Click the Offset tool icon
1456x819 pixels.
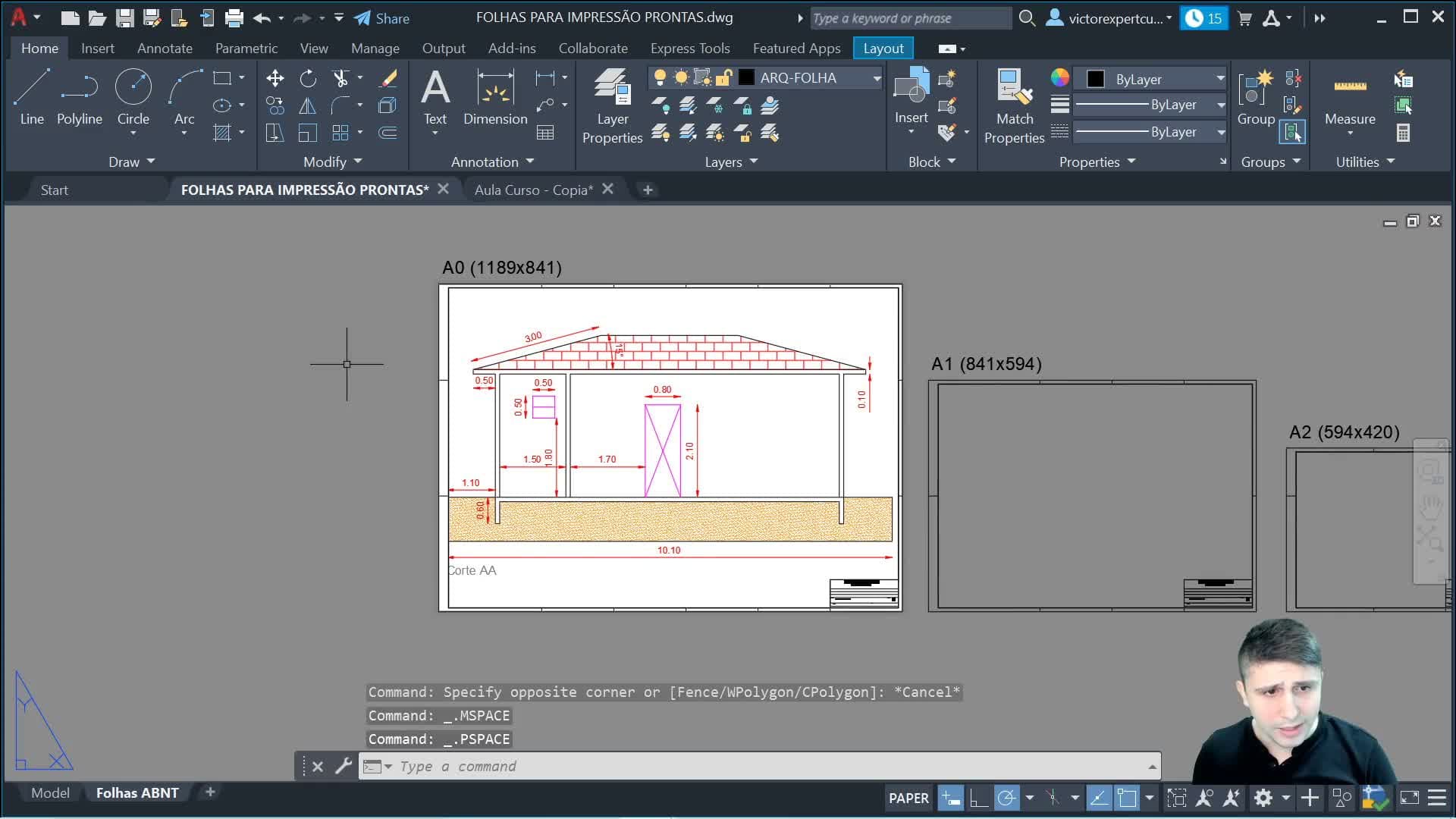click(x=388, y=133)
